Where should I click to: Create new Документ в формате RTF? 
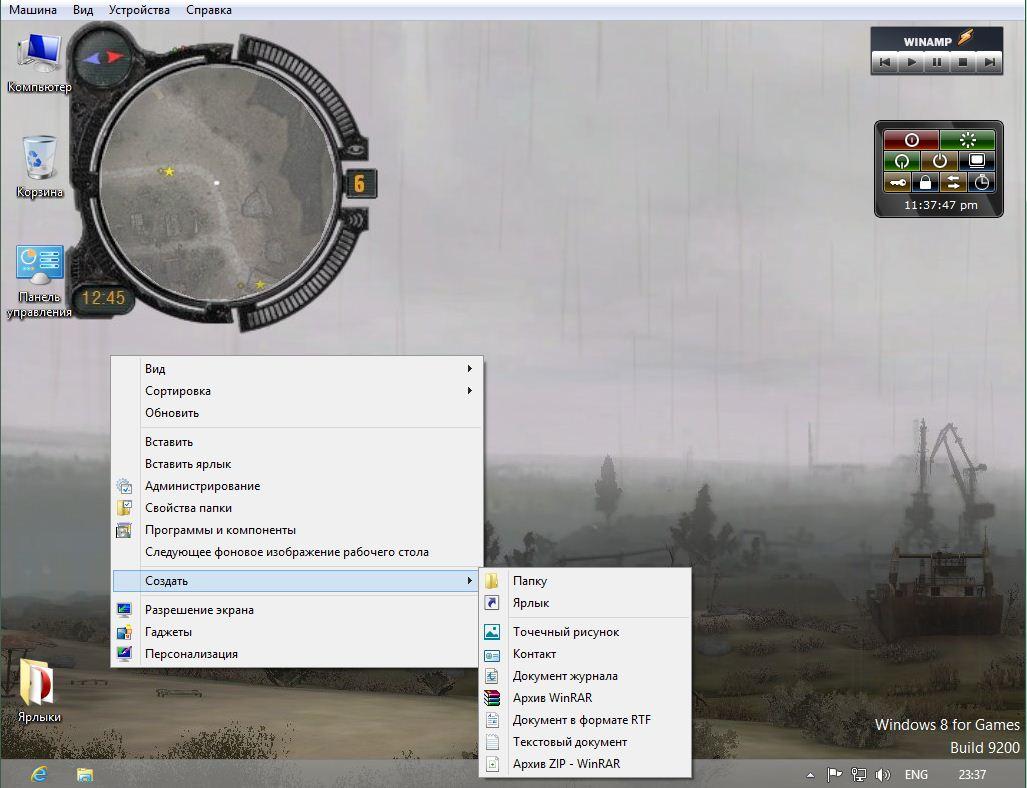point(586,720)
